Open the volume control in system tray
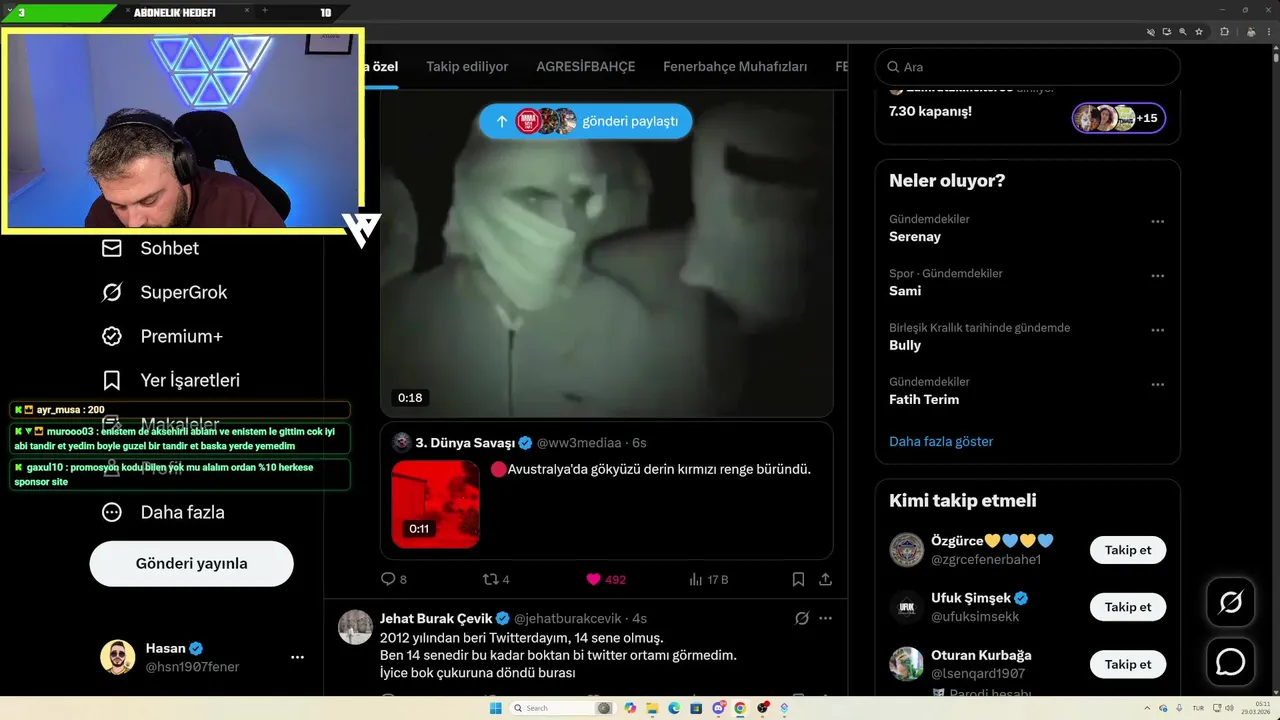Viewport: 1280px width, 720px height. point(1229,708)
